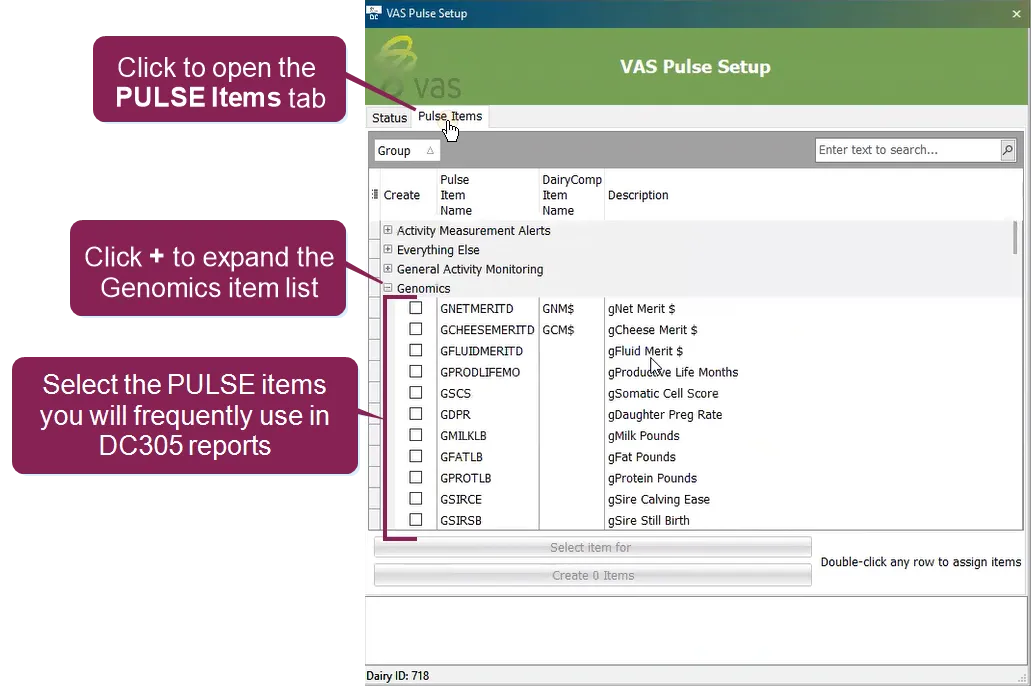Open the Pulse Items tab
1031x686 pixels.
click(450, 116)
